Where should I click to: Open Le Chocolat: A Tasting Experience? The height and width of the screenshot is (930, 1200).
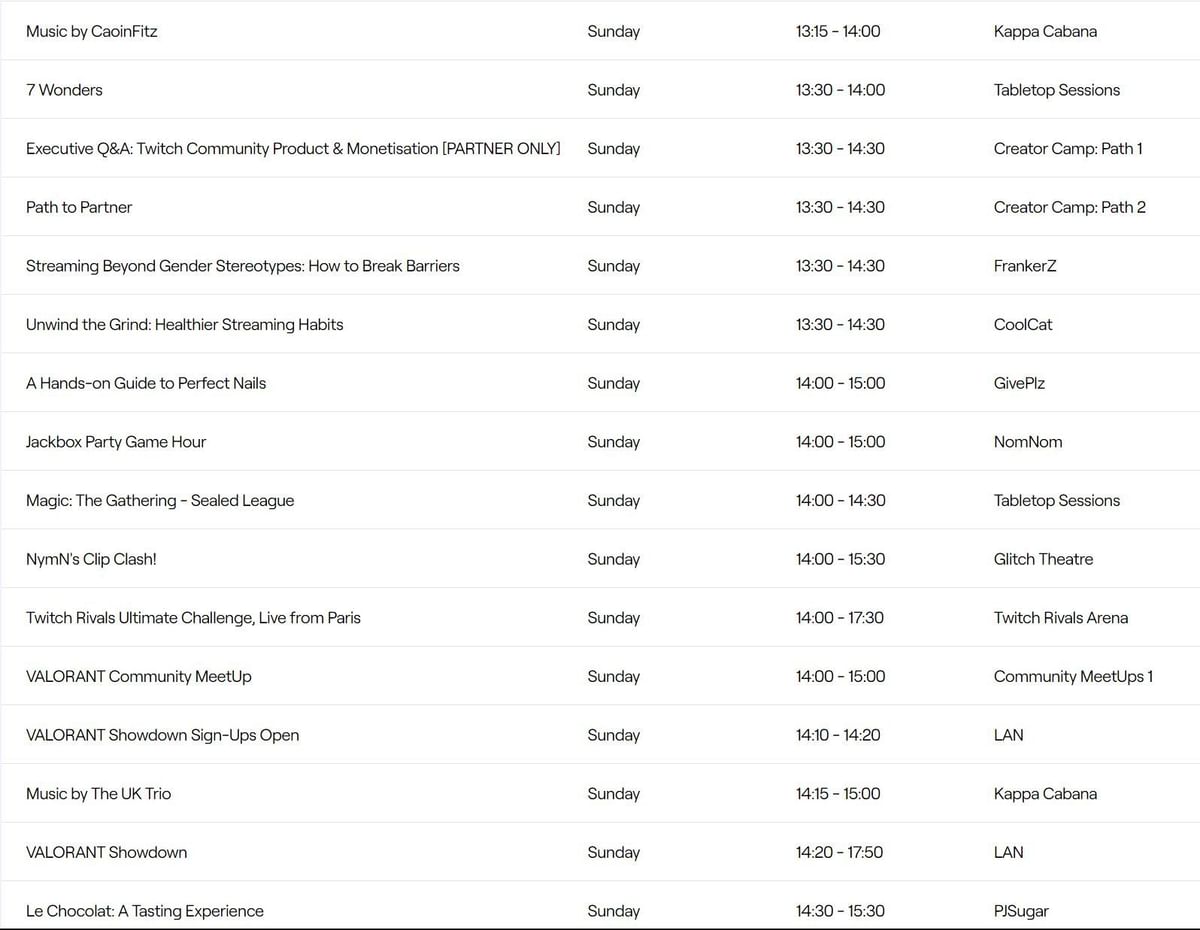tap(145, 911)
